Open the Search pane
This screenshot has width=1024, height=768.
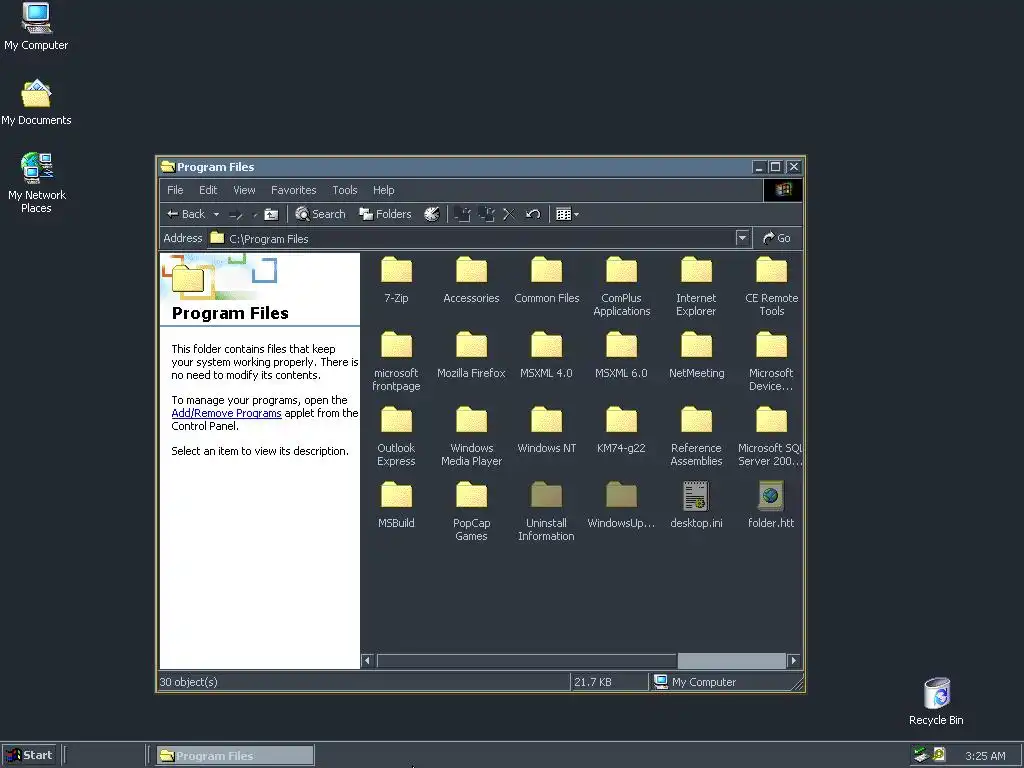(x=320, y=214)
